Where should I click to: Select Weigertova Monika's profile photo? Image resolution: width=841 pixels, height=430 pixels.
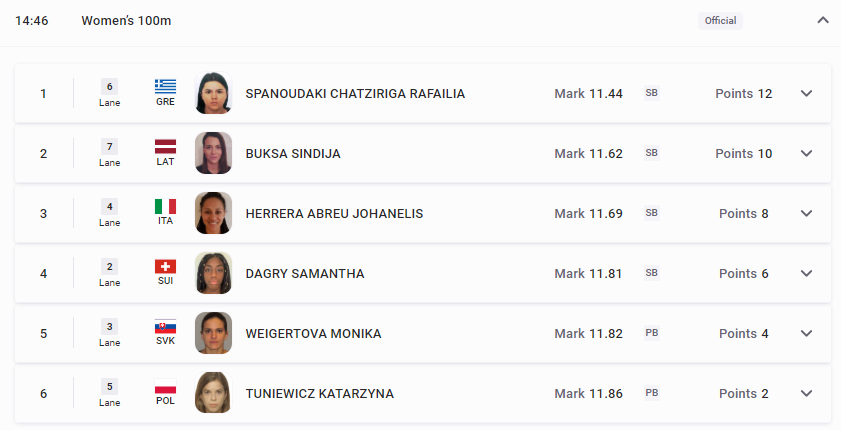tap(213, 333)
